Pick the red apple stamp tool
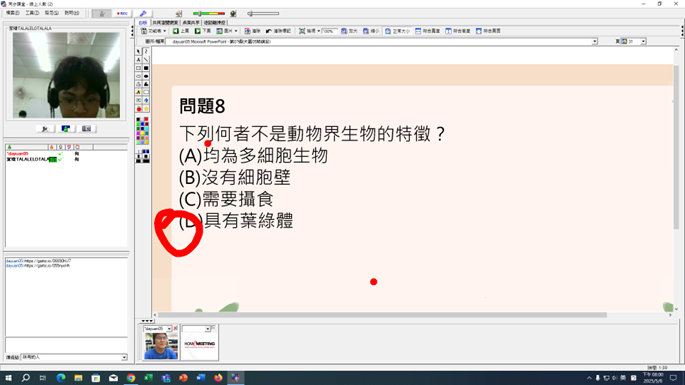The height and width of the screenshot is (385, 685). tap(138, 108)
